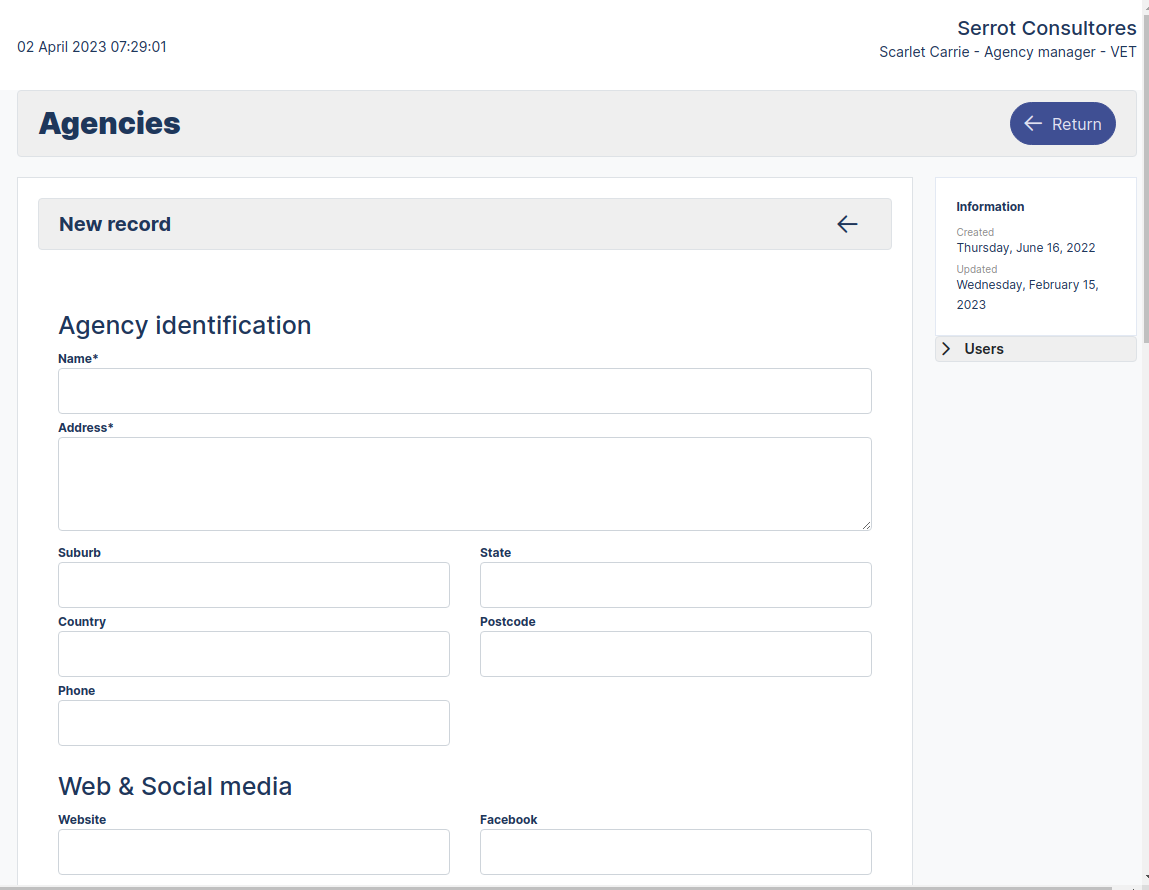Focus the Name input field

(x=464, y=391)
